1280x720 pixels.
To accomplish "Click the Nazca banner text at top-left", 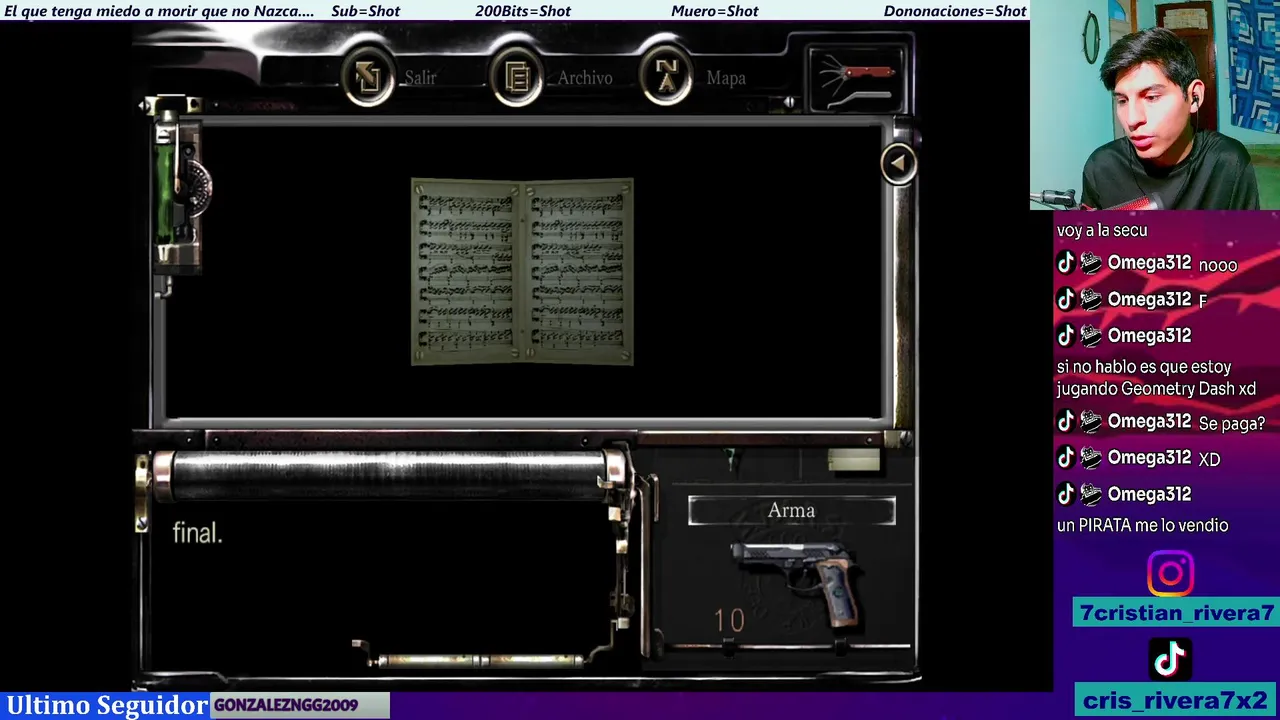I will coord(159,11).
